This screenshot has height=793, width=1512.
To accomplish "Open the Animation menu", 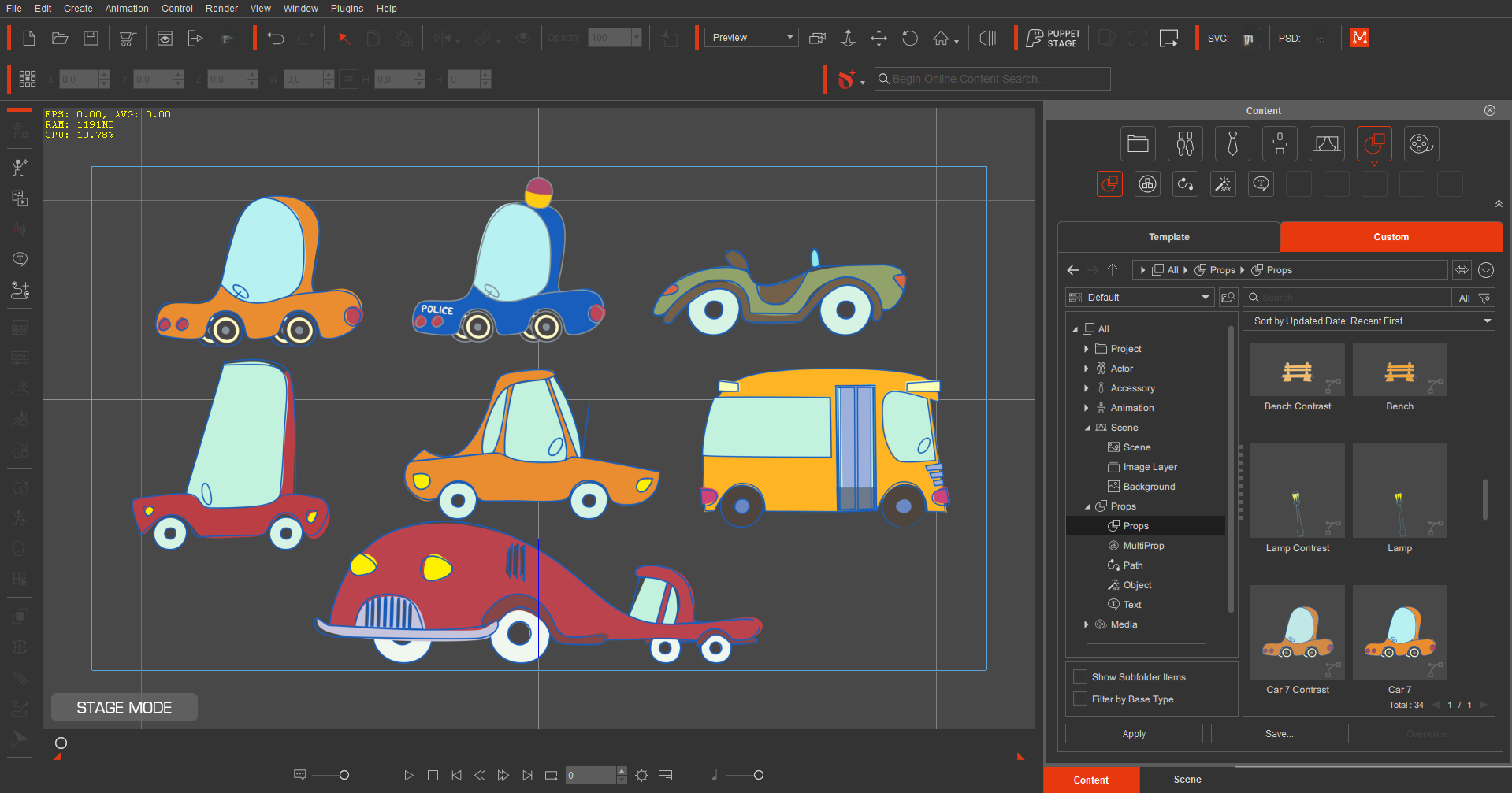I will coord(127,8).
